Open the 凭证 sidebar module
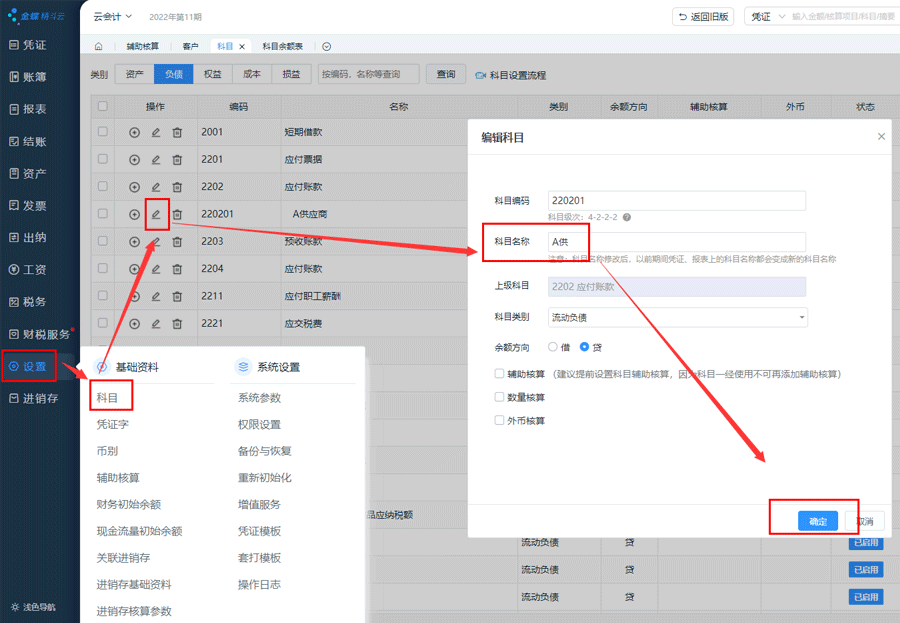This screenshot has width=900, height=623. point(28,45)
